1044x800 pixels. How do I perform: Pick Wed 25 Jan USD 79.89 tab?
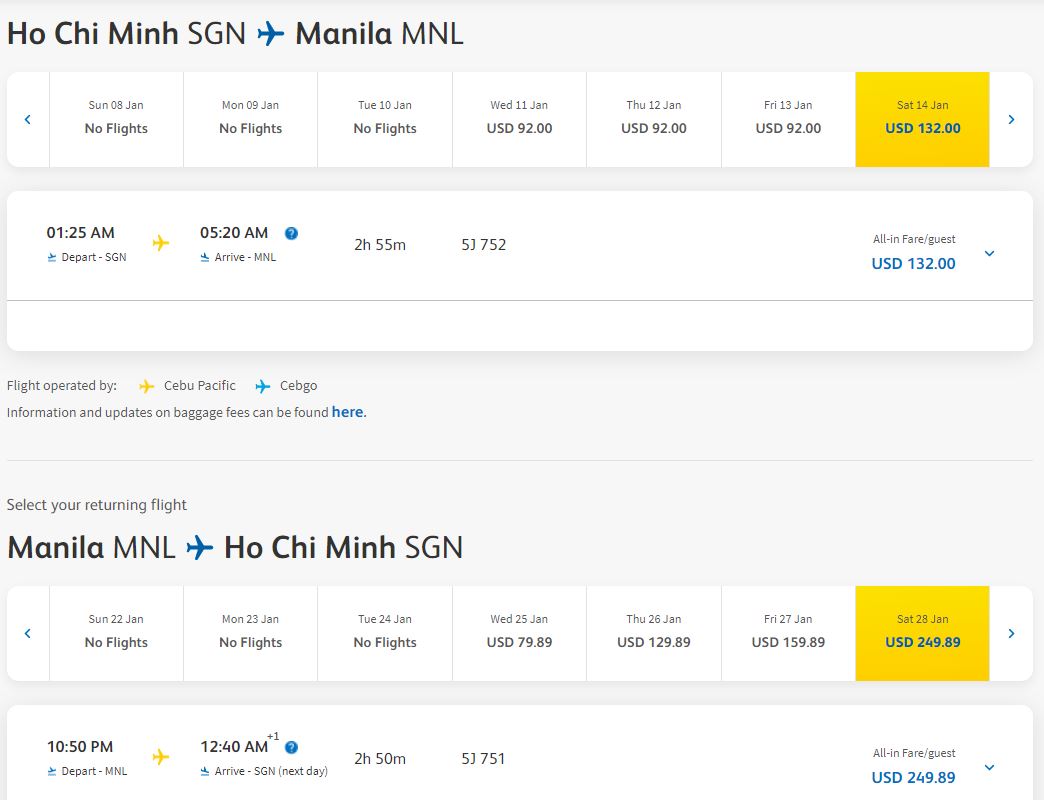pyautogui.click(x=519, y=633)
